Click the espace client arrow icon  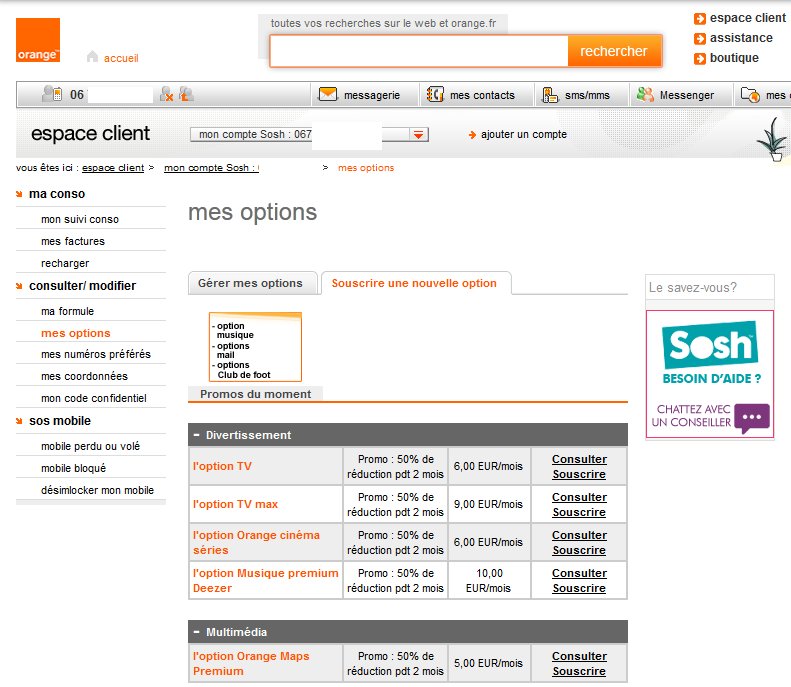[x=700, y=18]
